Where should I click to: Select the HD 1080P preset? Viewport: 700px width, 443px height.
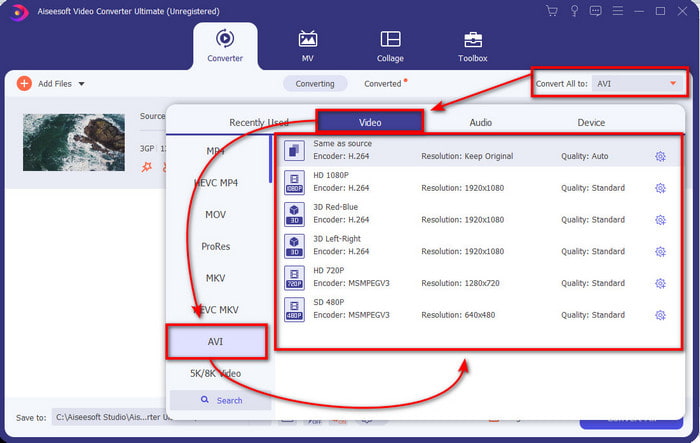tap(479, 182)
